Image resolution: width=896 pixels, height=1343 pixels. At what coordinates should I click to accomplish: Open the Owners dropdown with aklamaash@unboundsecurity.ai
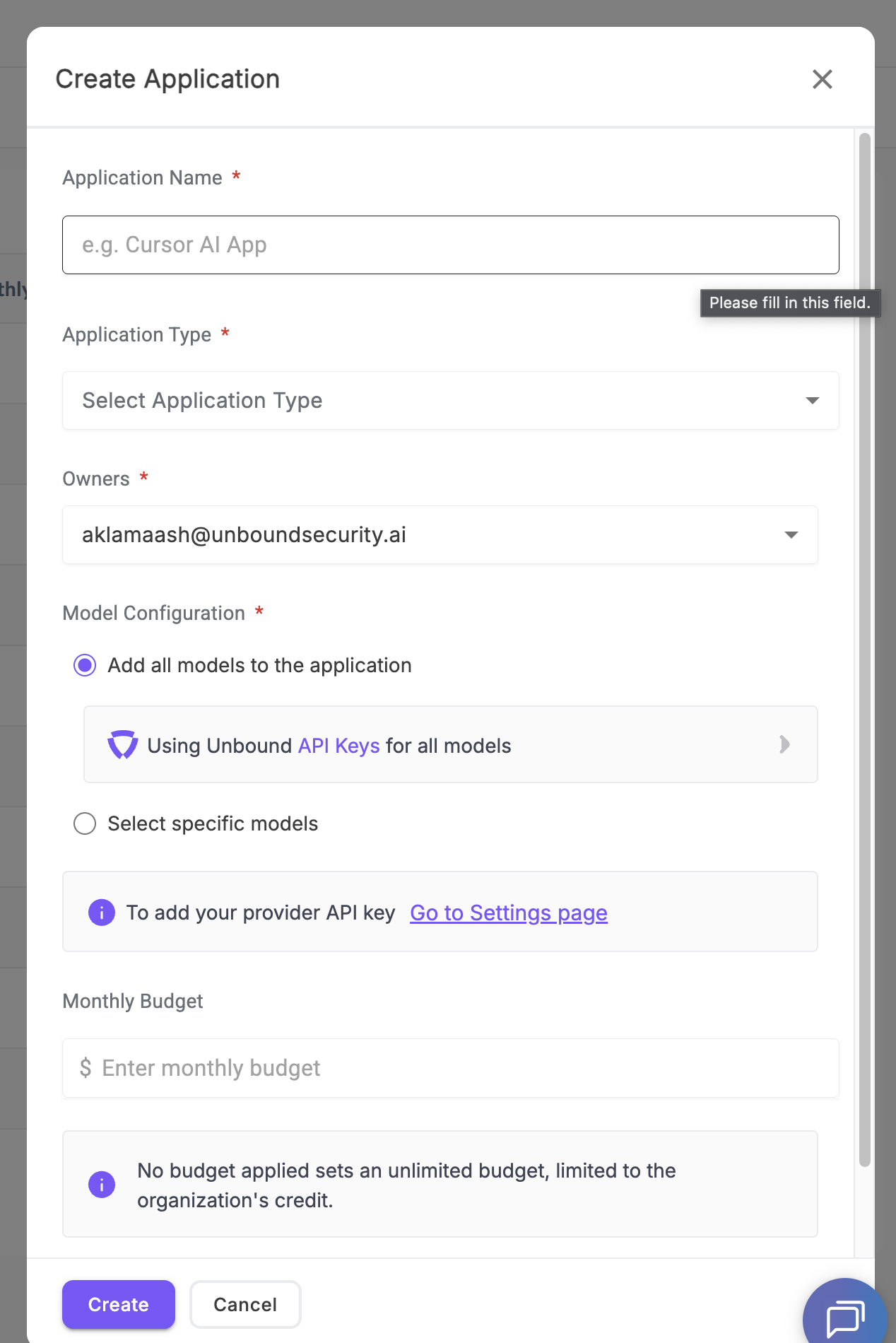440,535
